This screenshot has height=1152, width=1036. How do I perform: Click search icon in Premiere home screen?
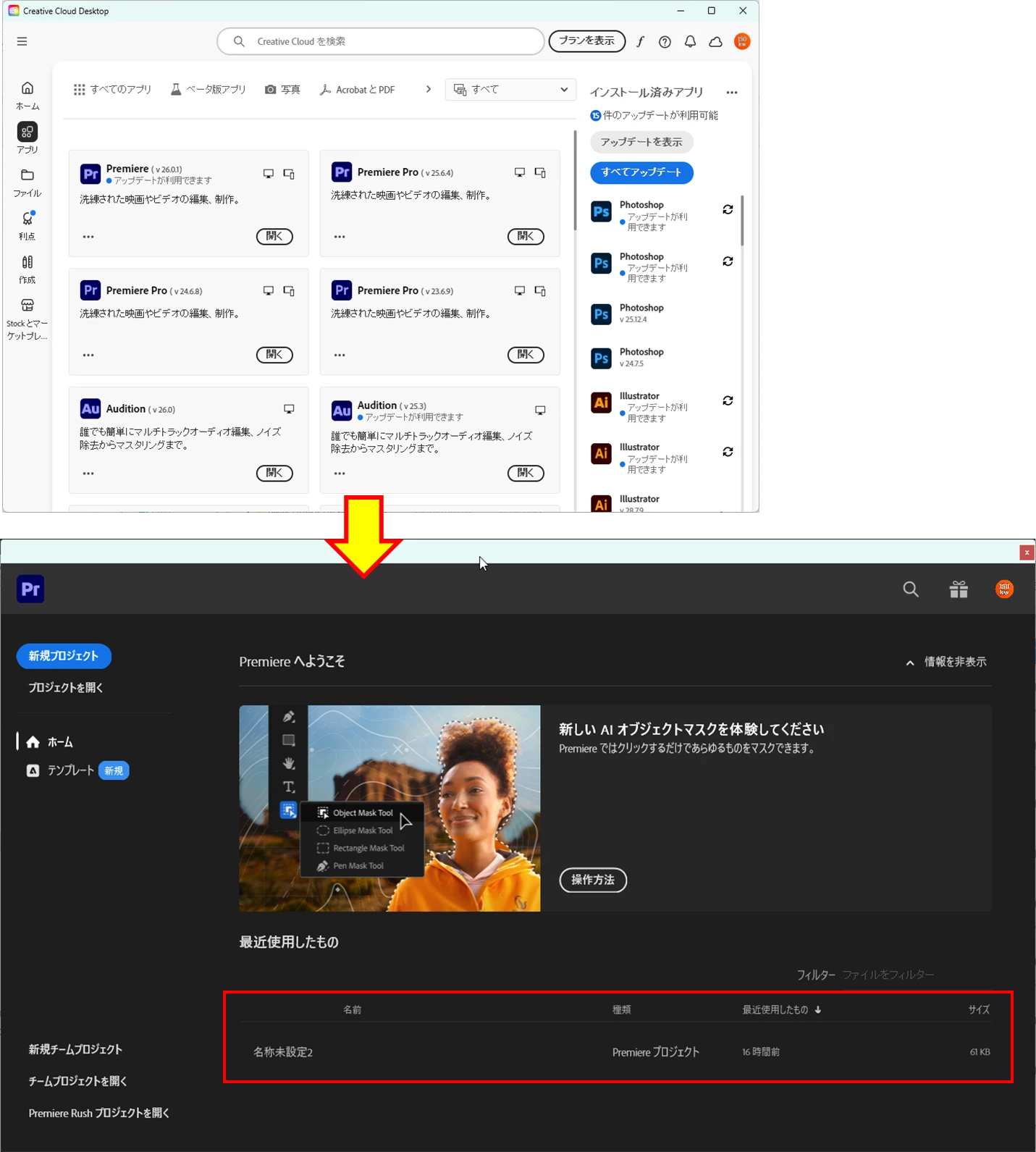[911, 589]
